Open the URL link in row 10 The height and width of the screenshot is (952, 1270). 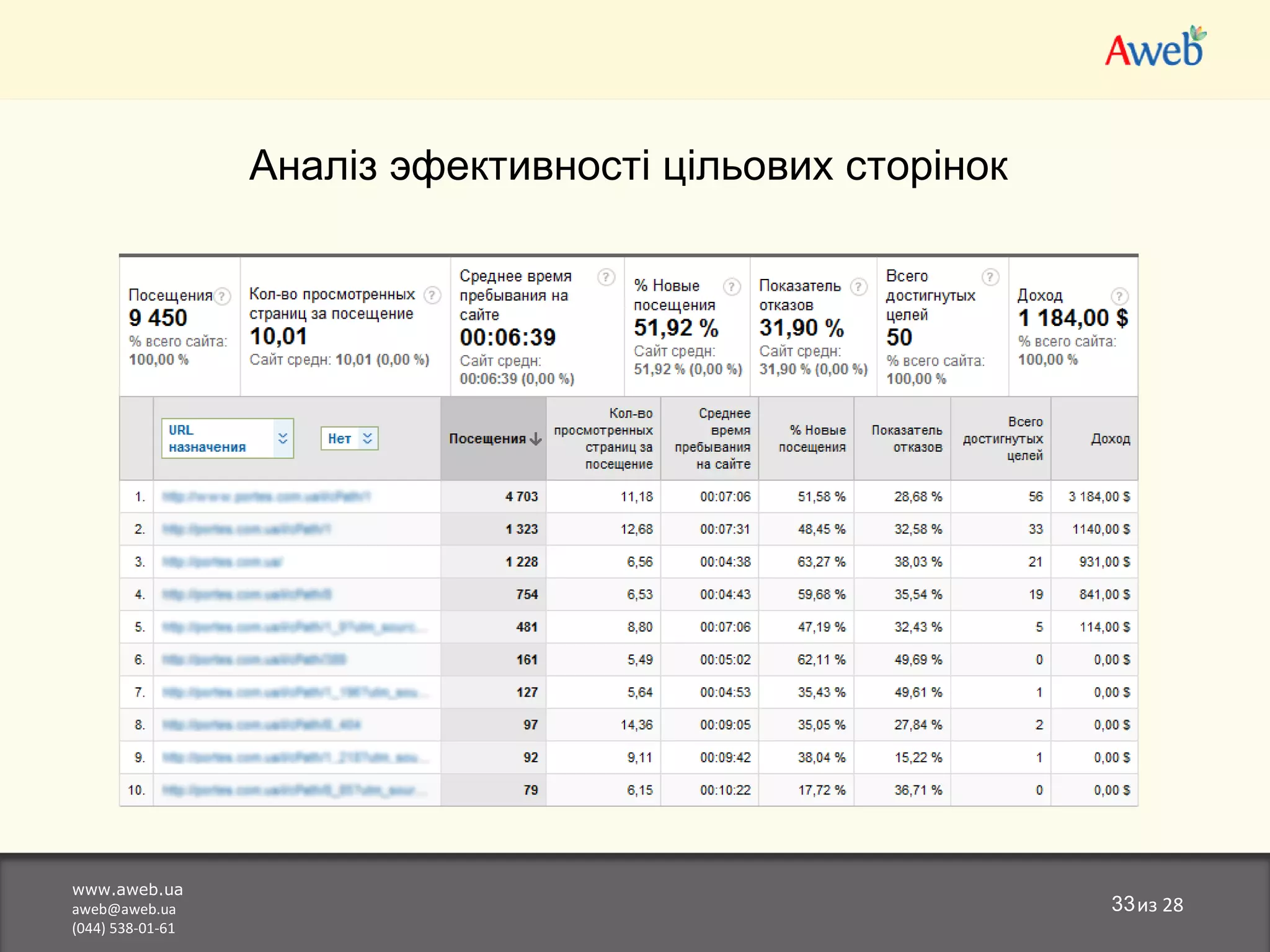pos(294,790)
